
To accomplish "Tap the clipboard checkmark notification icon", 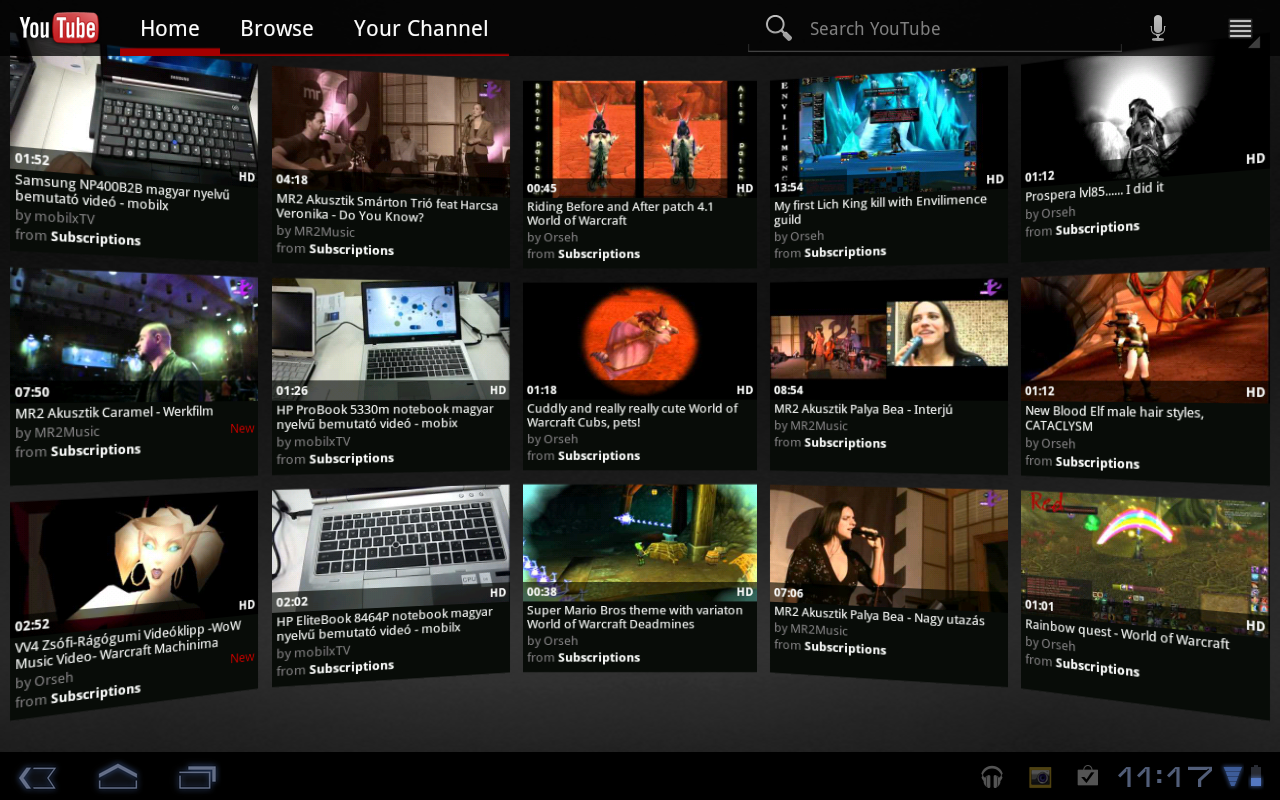I will (1087, 777).
